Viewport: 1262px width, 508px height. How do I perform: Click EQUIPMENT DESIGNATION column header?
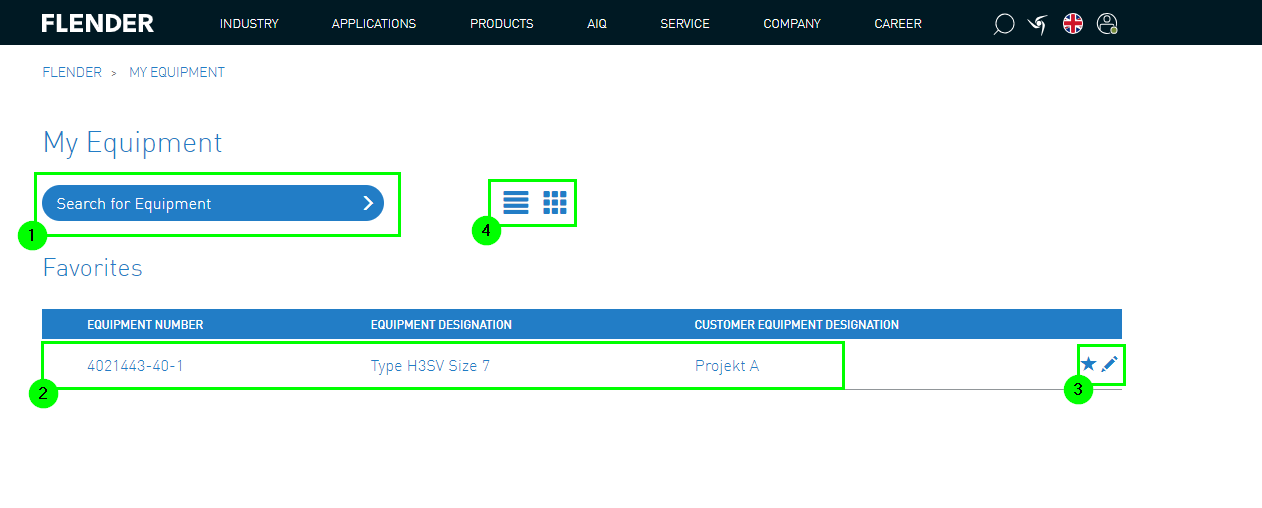coord(441,325)
